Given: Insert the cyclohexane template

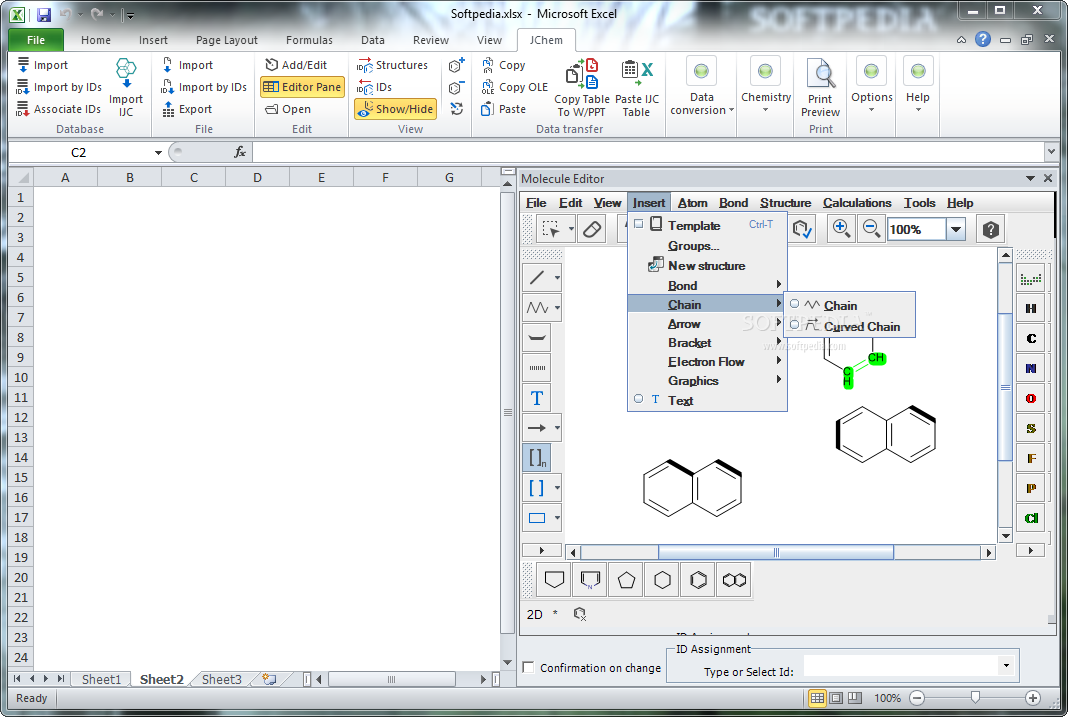Looking at the screenshot, I should tap(662, 580).
